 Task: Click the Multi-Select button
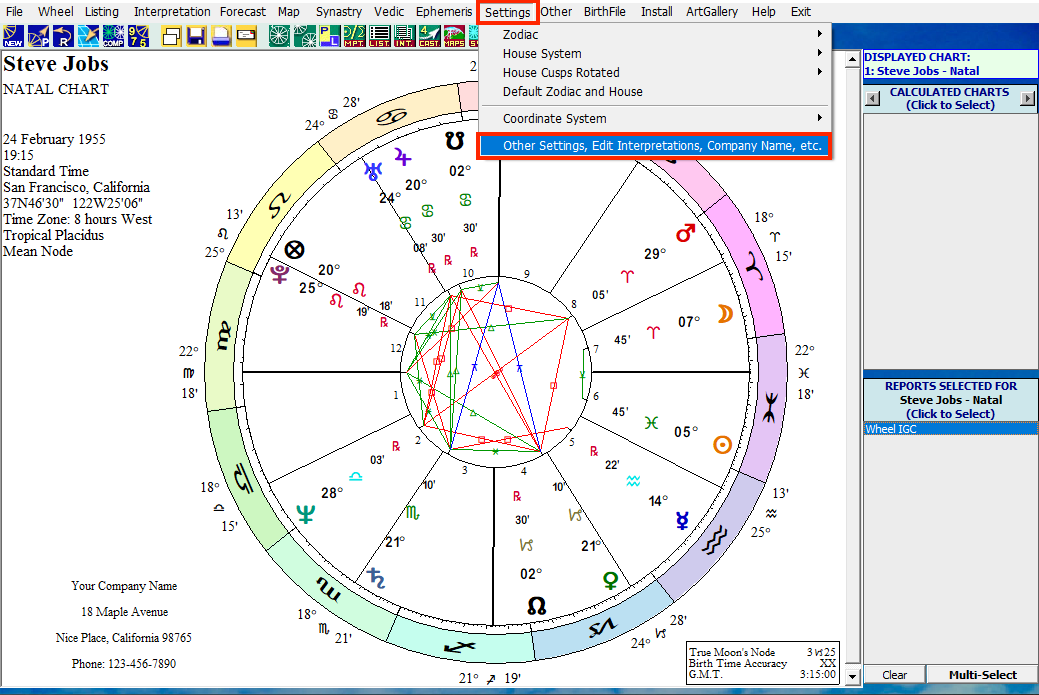982,674
